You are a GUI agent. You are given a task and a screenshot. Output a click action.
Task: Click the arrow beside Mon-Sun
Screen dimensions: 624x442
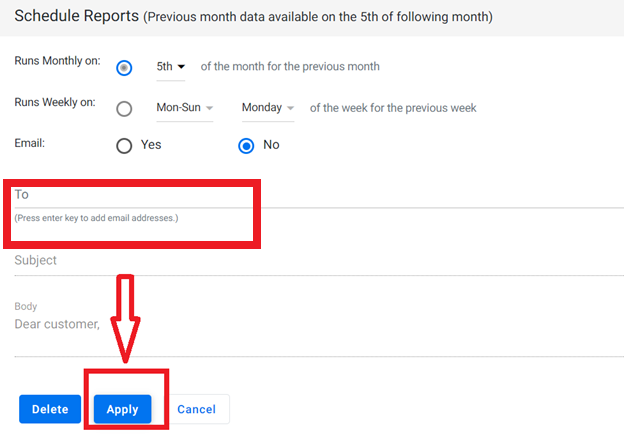[209, 108]
